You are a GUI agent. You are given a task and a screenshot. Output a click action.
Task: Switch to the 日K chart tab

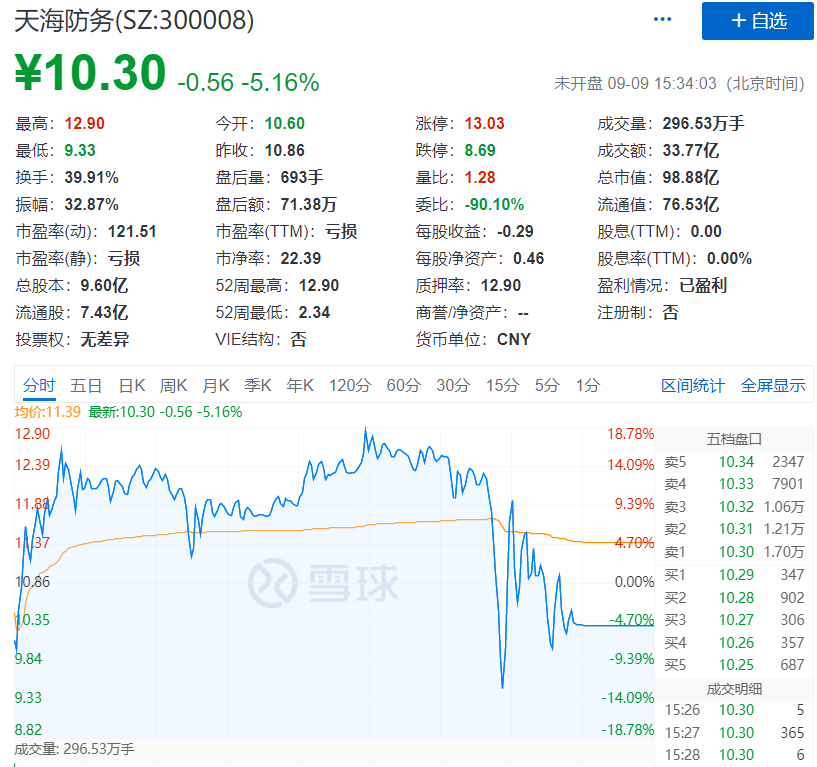point(132,386)
